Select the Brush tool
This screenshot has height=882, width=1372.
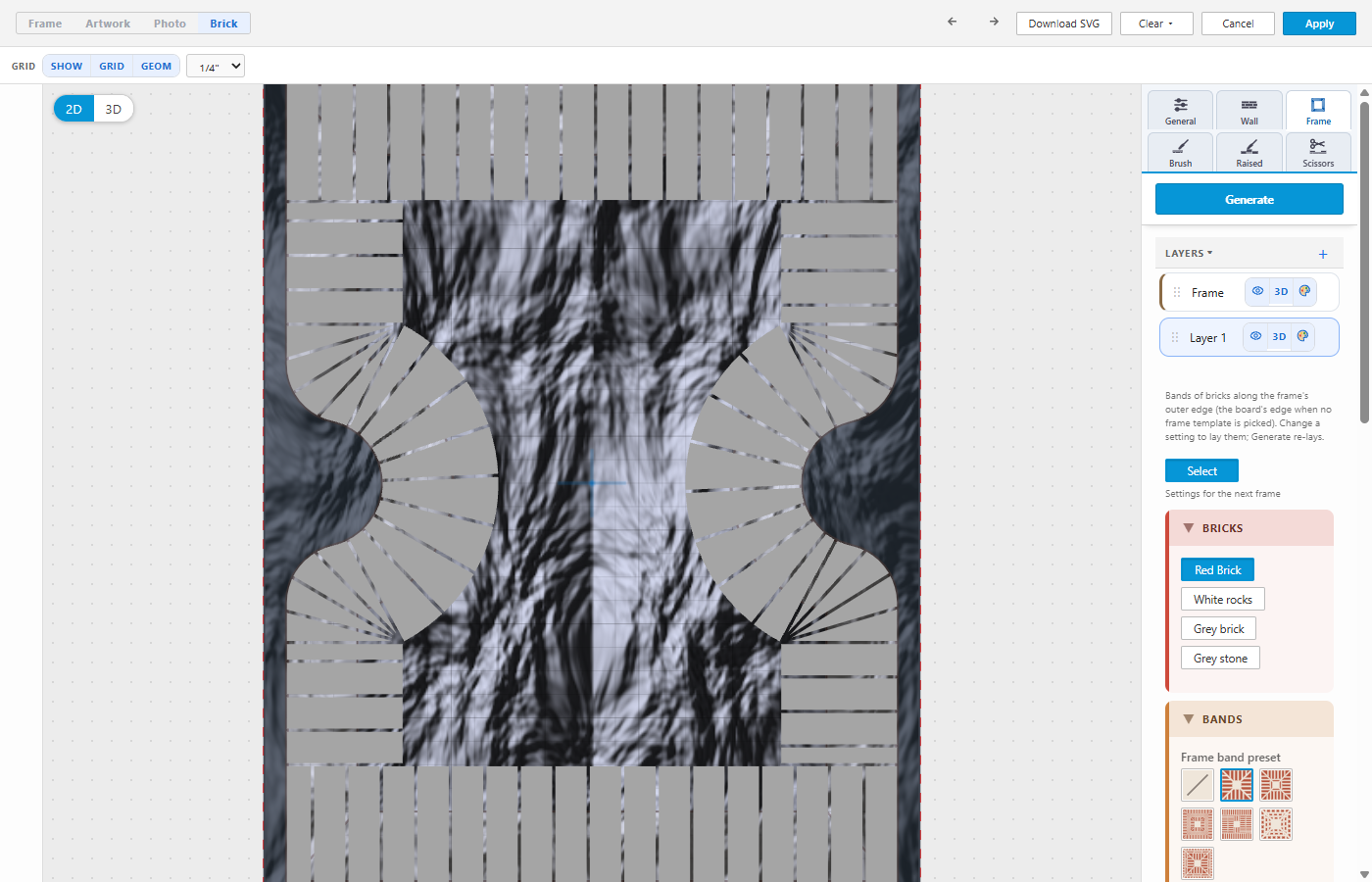pyautogui.click(x=1181, y=152)
